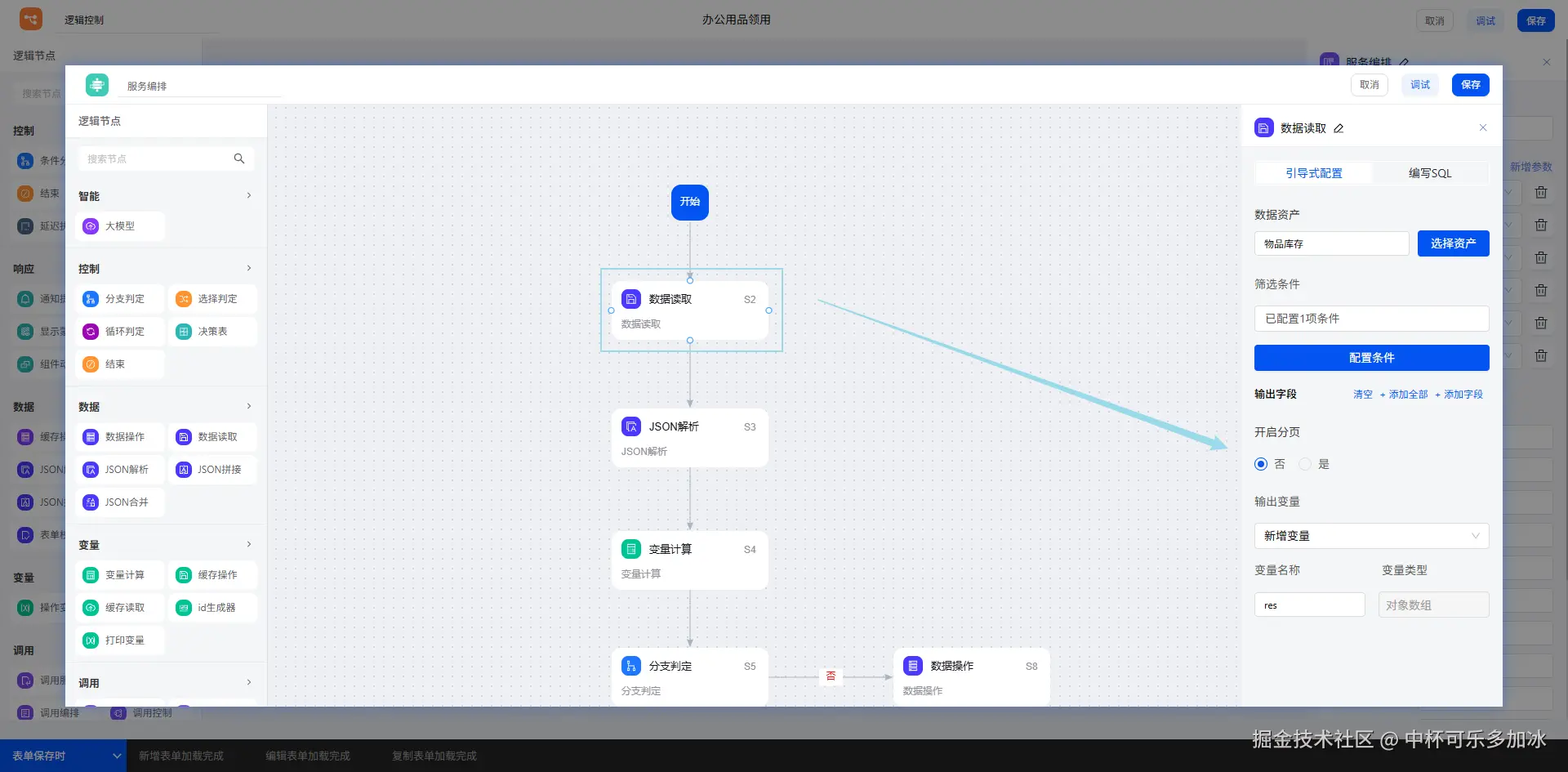The image size is (1568, 772).
Task: Select the 开始 node on the canvas
Action: pos(690,202)
